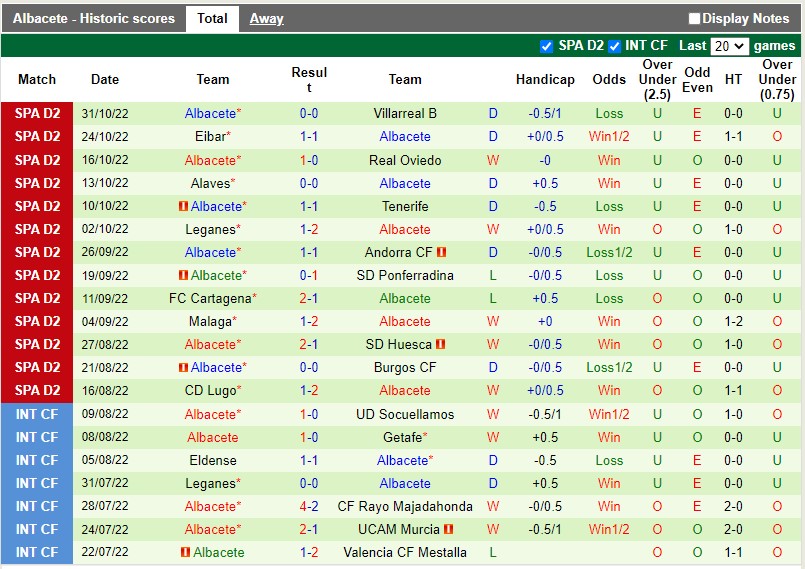Screen dimensions: 805x569
Task: Click the 2-1 result for FC Cartagena match
Action: pos(309,298)
